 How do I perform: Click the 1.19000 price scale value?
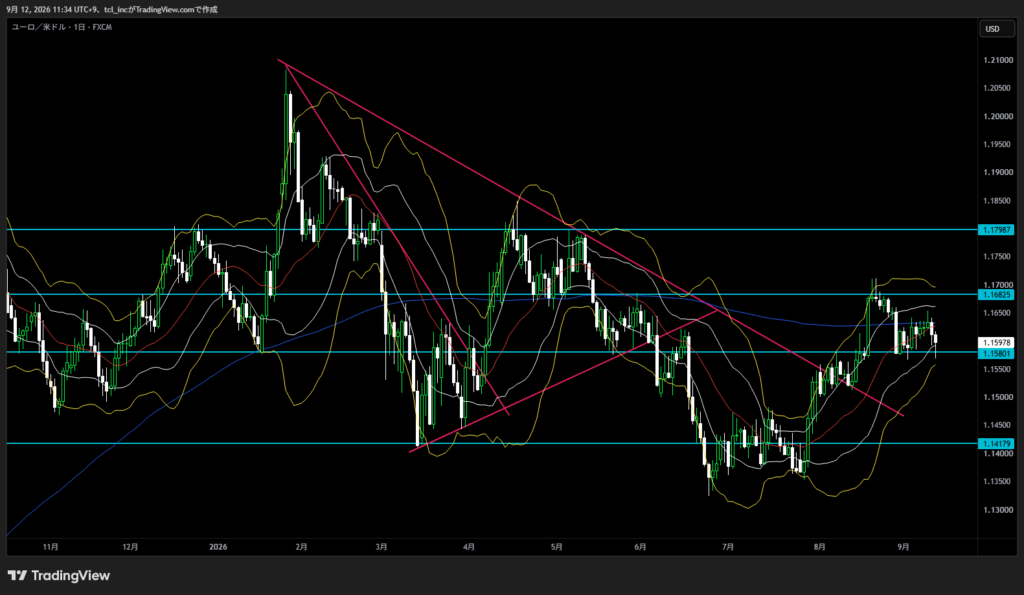998,172
